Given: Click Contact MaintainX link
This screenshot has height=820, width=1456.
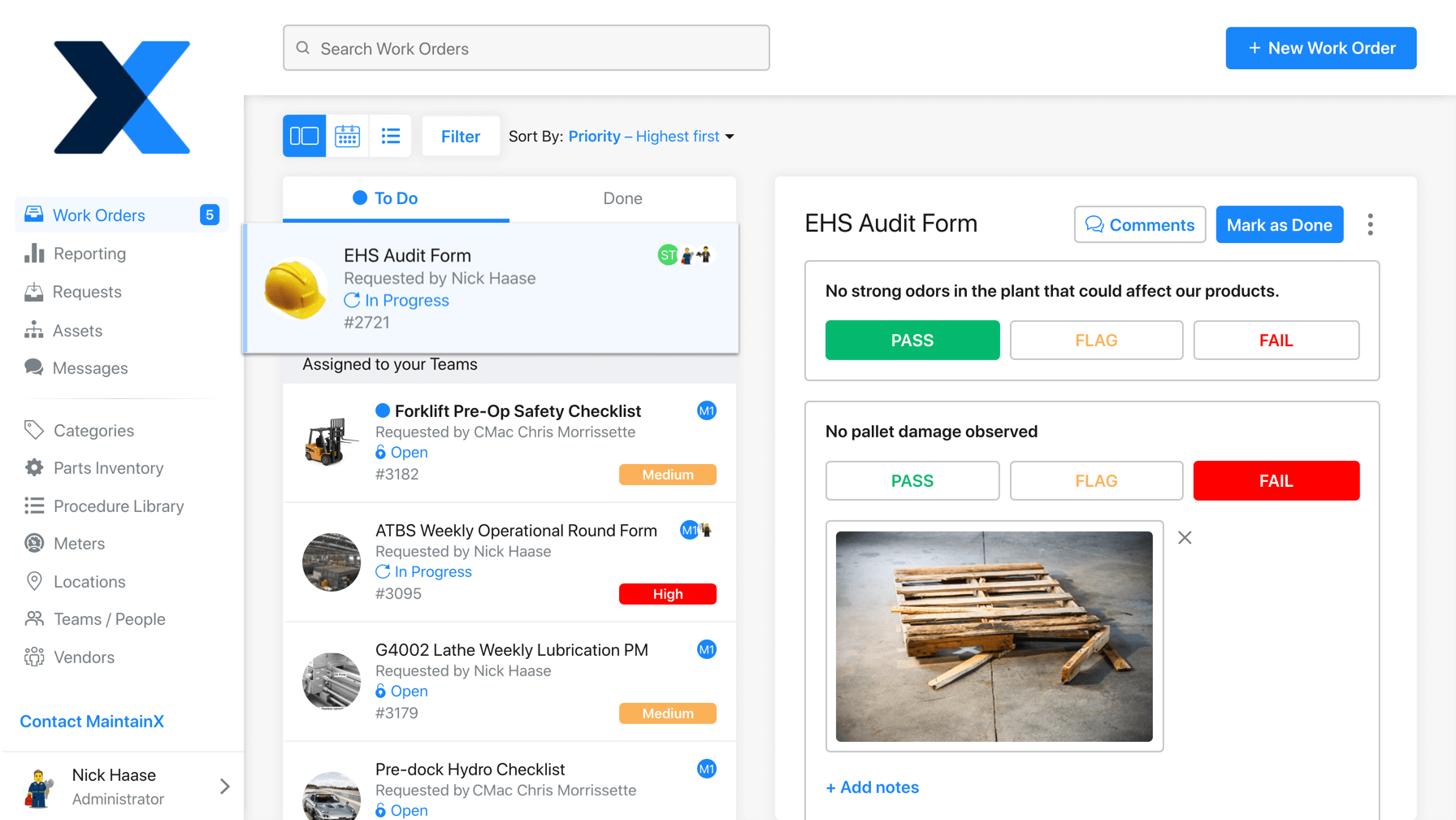Looking at the screenshot, I should click(92, 722).
